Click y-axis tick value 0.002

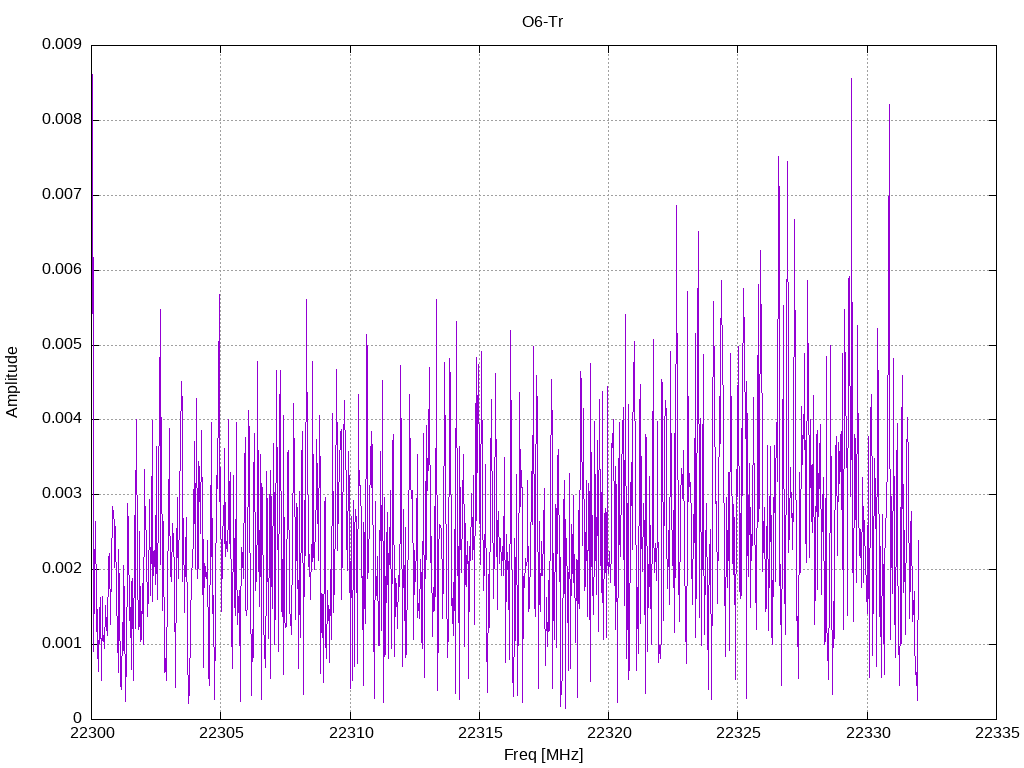click(62, 568)
